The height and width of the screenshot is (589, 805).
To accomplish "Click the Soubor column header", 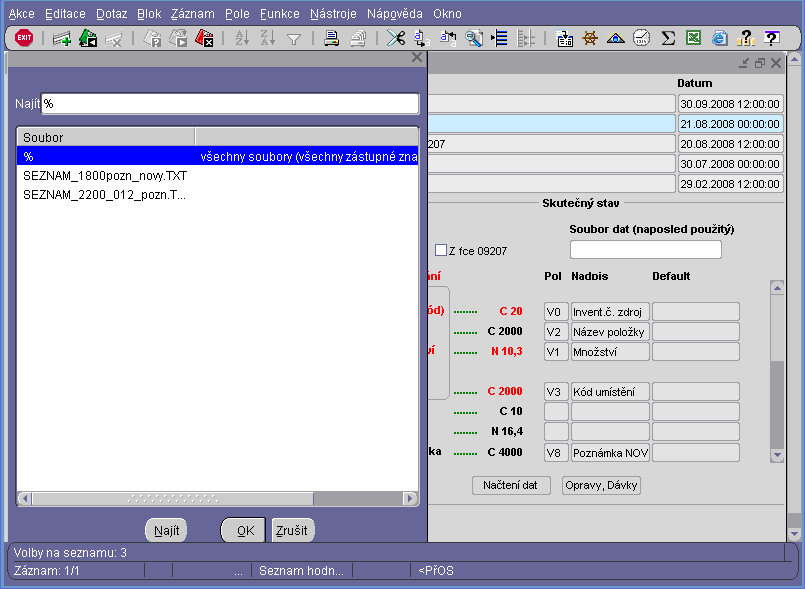I will point(106,137).
